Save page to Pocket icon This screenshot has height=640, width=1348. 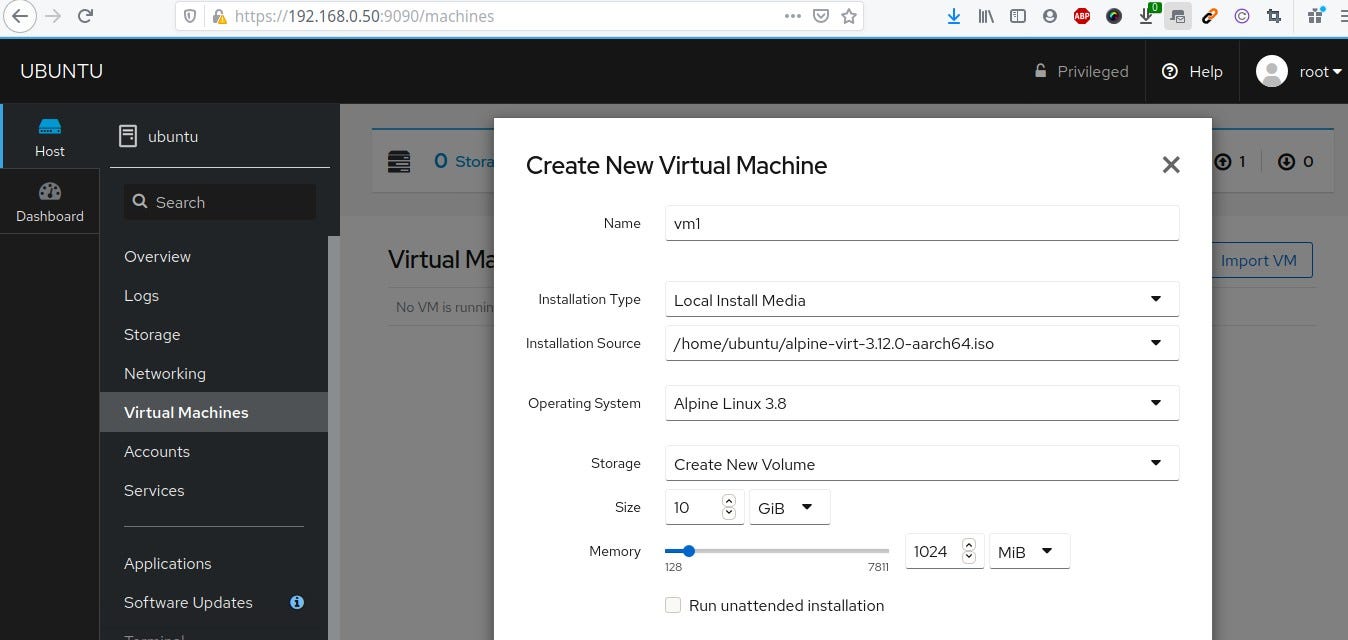tap(820, 16)
